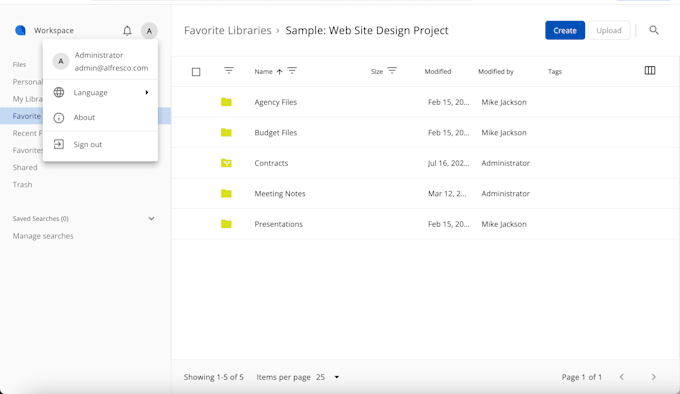The image size is (680, 394).
Task: Click the Presentations folder icon
Action: point(226,224)
